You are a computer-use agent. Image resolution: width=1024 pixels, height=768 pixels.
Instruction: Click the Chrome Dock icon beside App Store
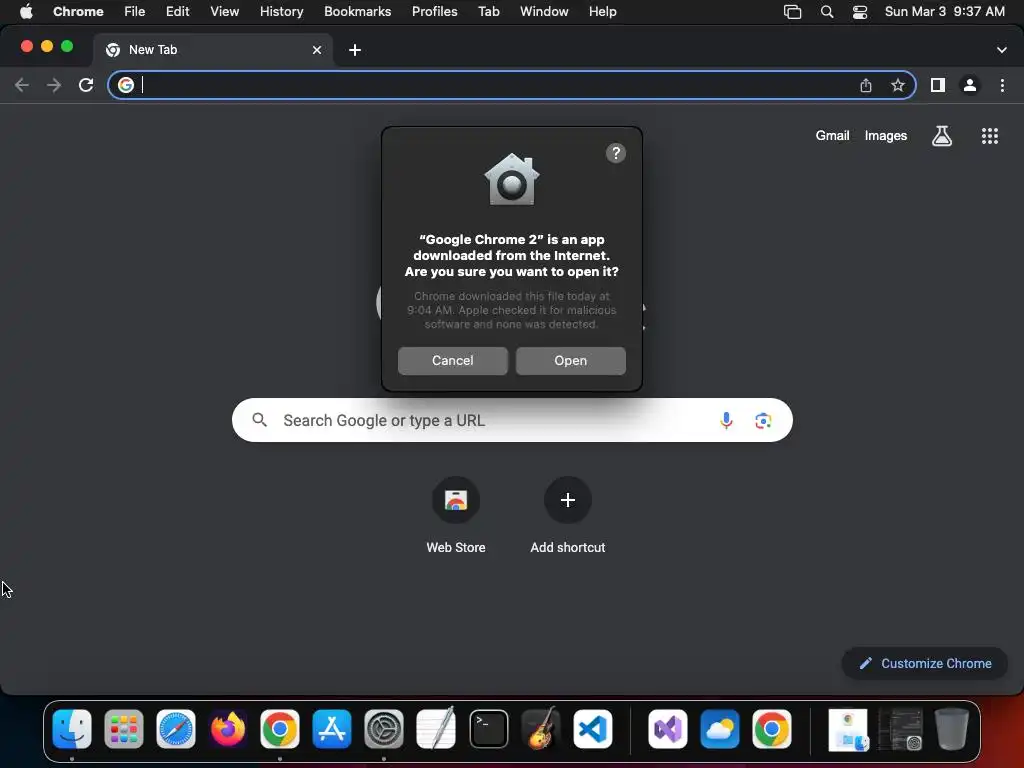click(x=280, y=729)
